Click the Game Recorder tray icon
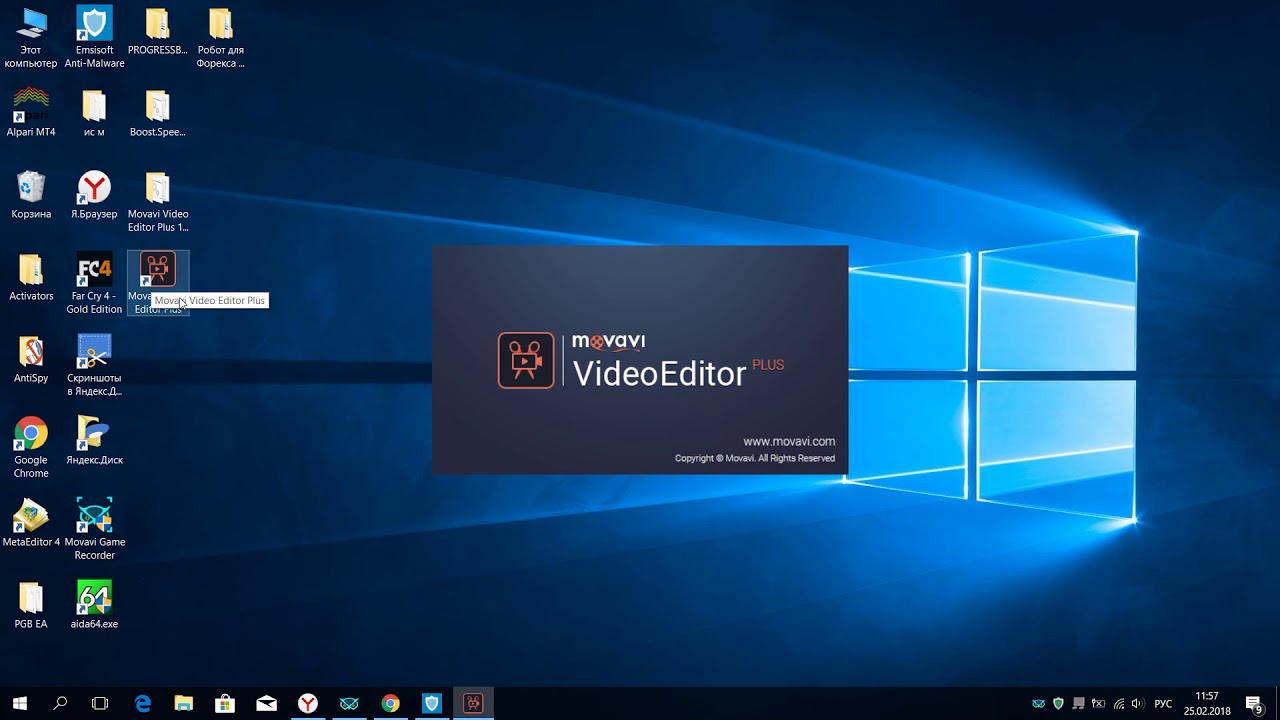 (x=1038, y=704)
